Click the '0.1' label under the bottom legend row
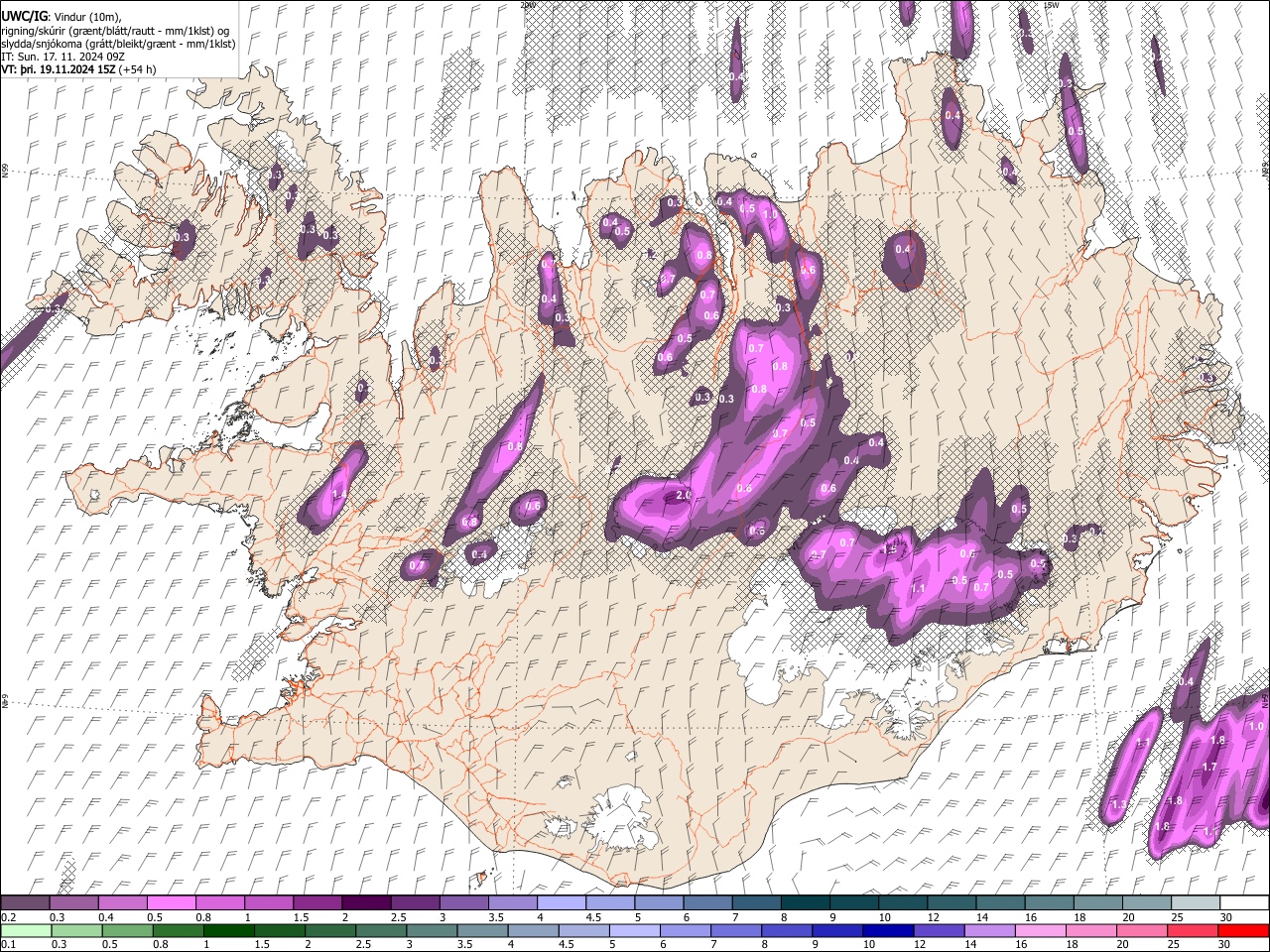Screen dimensions: 1270x952 pyautogui.click(x=8, y=945)
